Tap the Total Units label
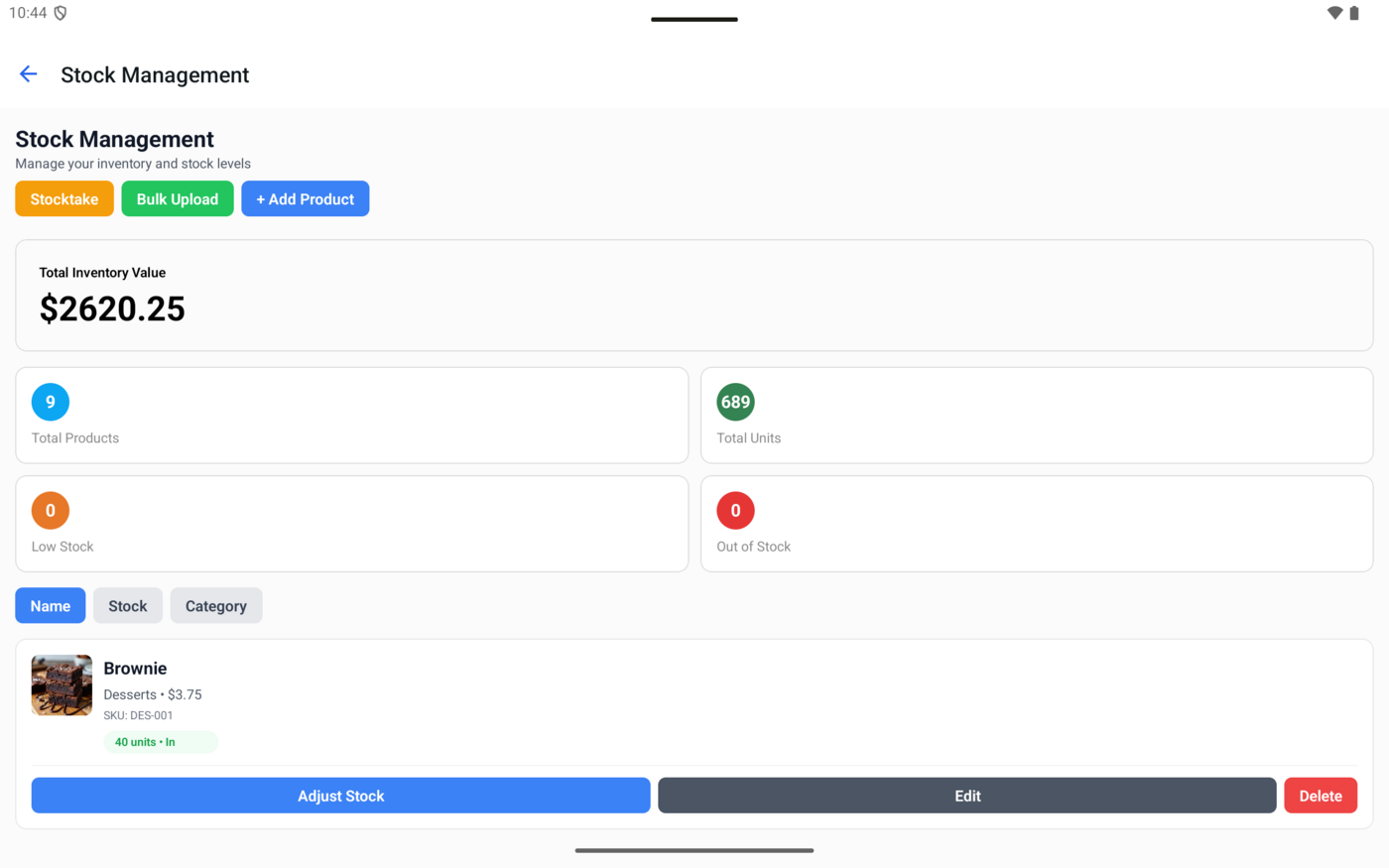 [749, 437]
